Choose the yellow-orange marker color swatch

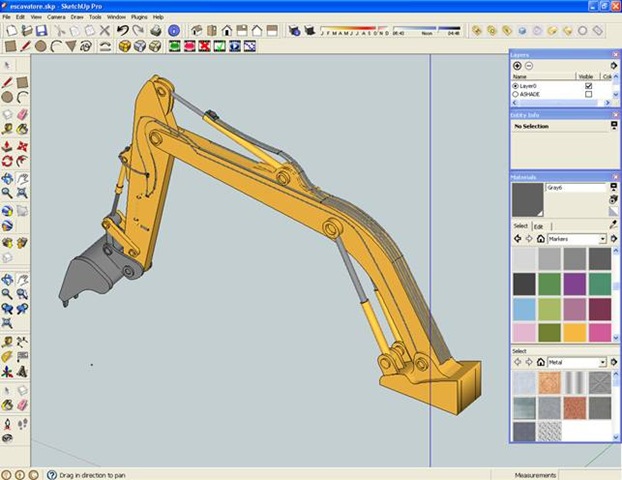575,332
